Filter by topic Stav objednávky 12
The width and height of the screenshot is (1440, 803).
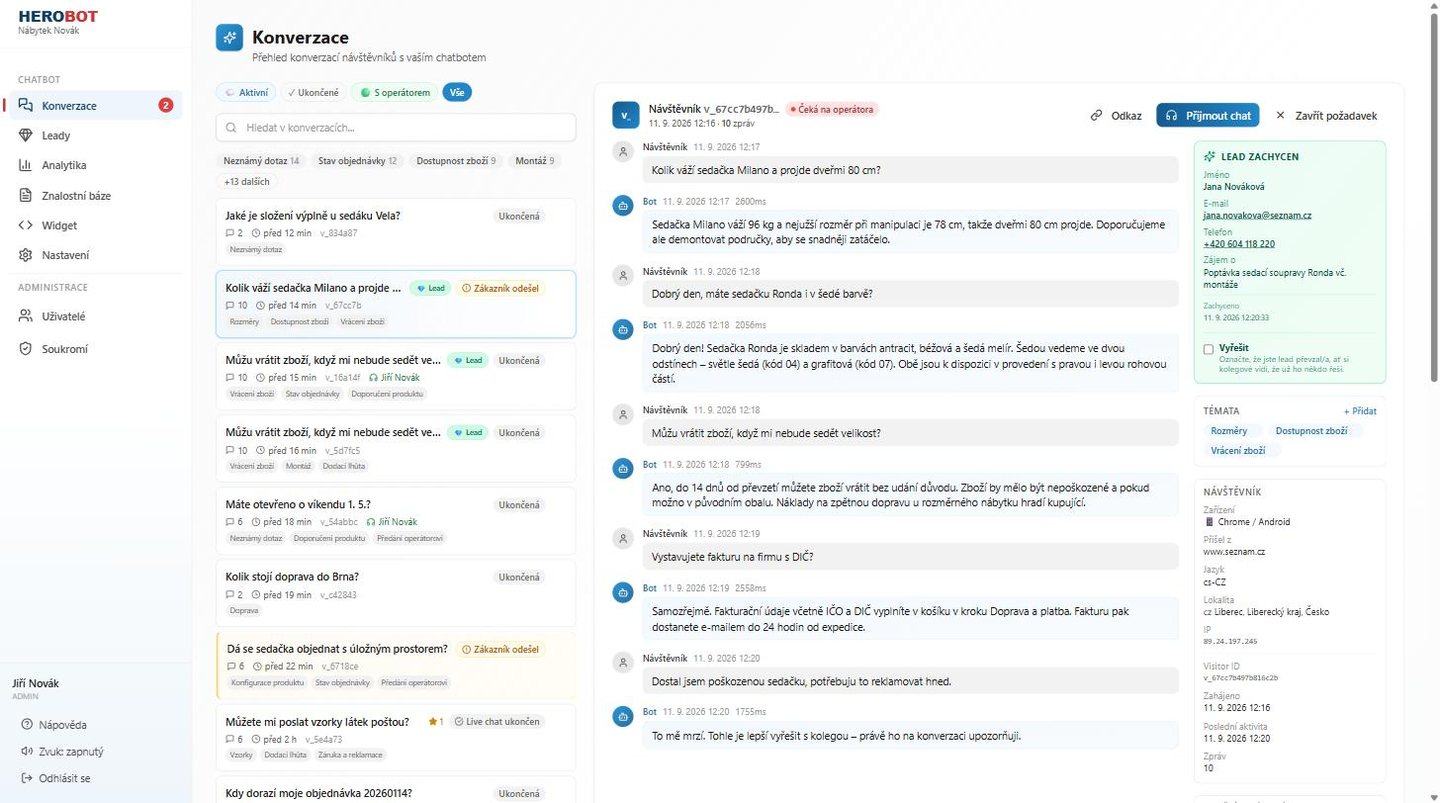click(357, 160)
